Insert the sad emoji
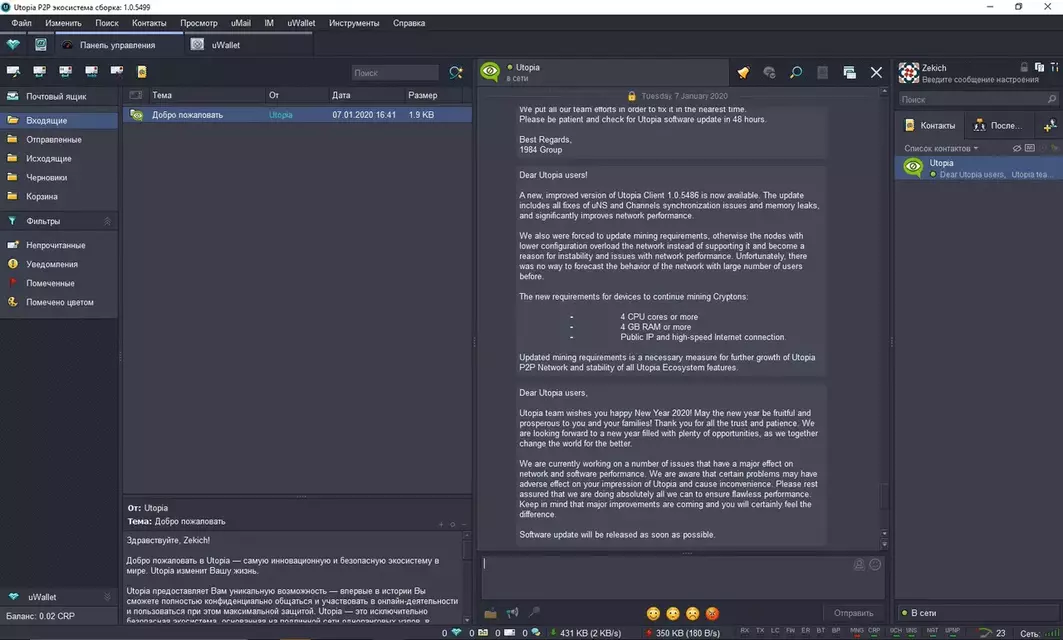The height and width of the screenshot is (640, 1063). [x=692, y=614]
